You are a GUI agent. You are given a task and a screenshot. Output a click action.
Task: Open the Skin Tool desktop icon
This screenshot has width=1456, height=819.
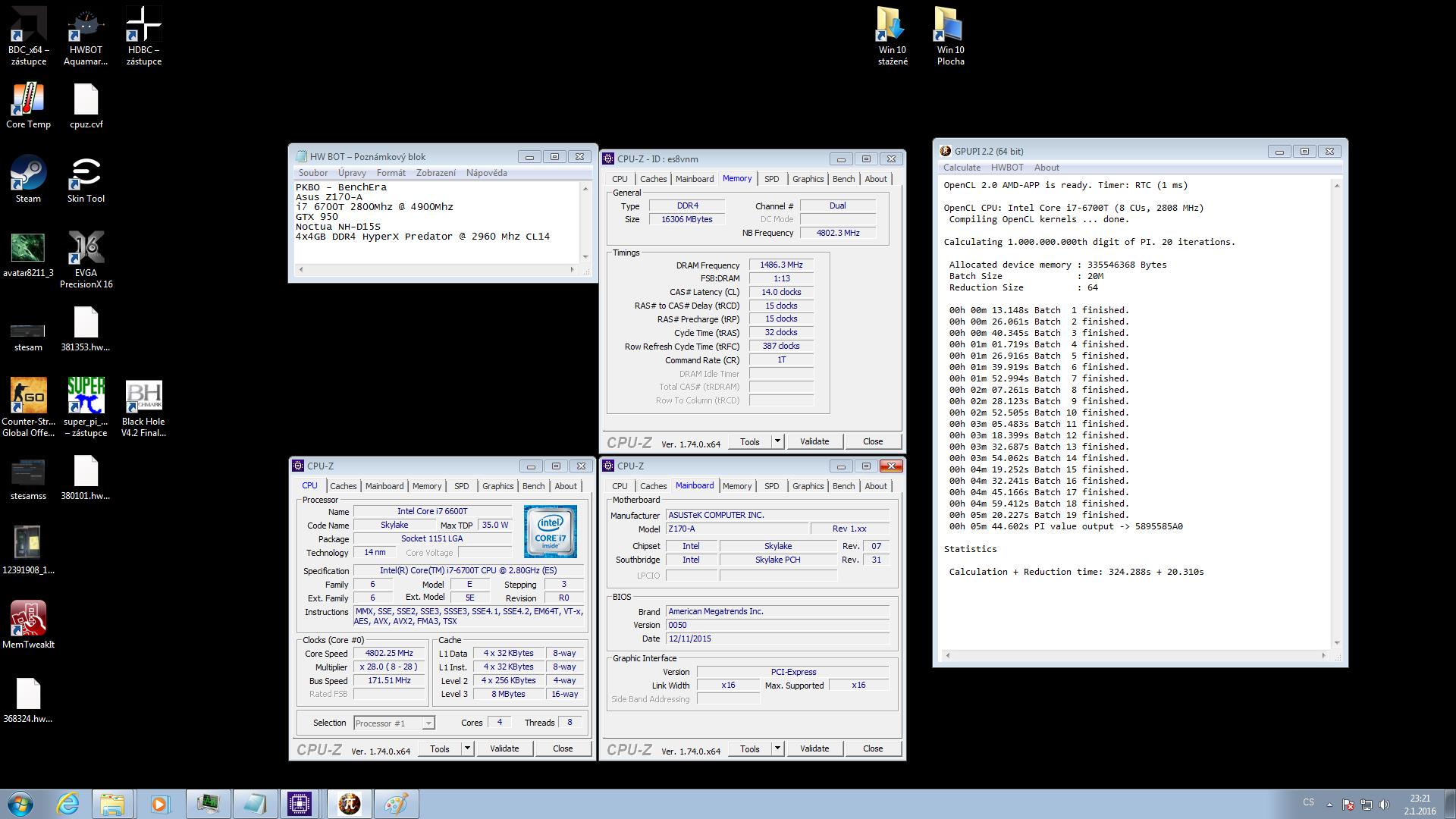click(86, 180)
